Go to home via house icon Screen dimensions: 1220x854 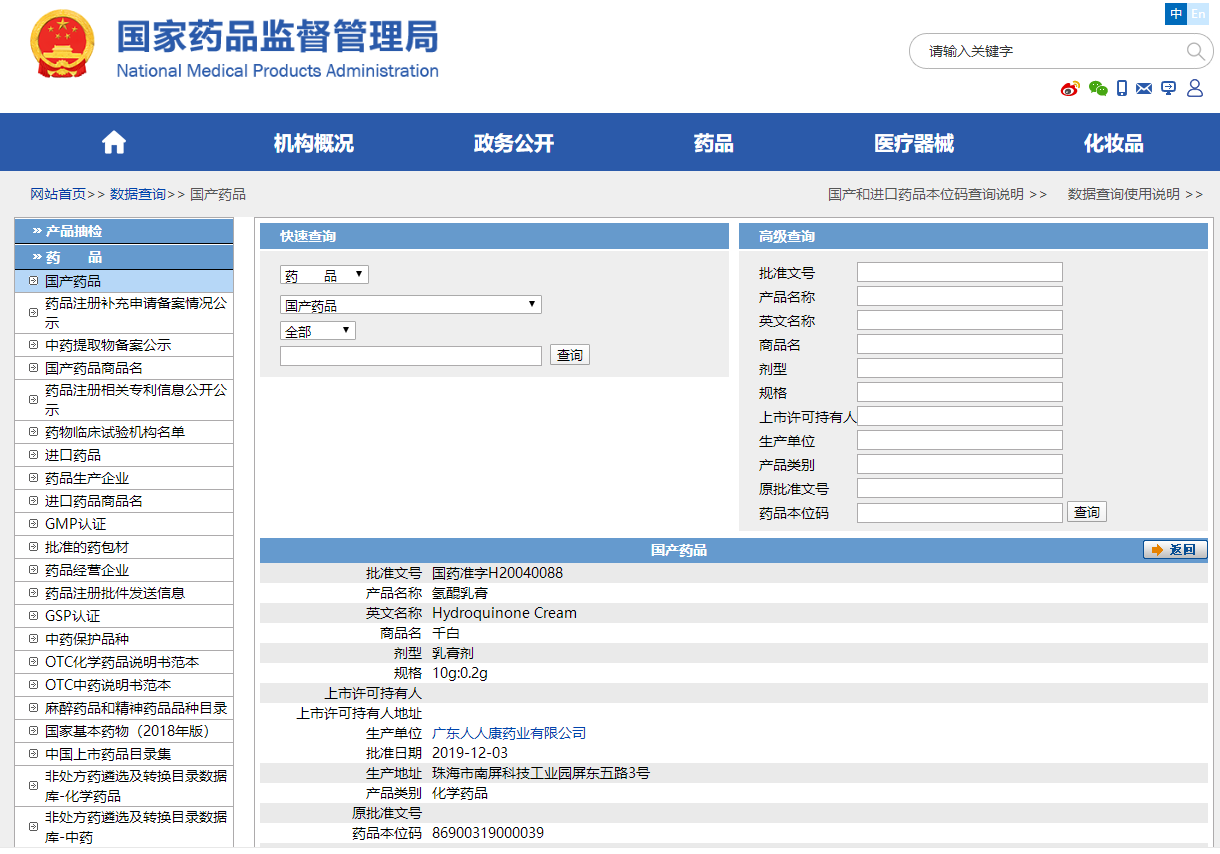tap(114, 143)
